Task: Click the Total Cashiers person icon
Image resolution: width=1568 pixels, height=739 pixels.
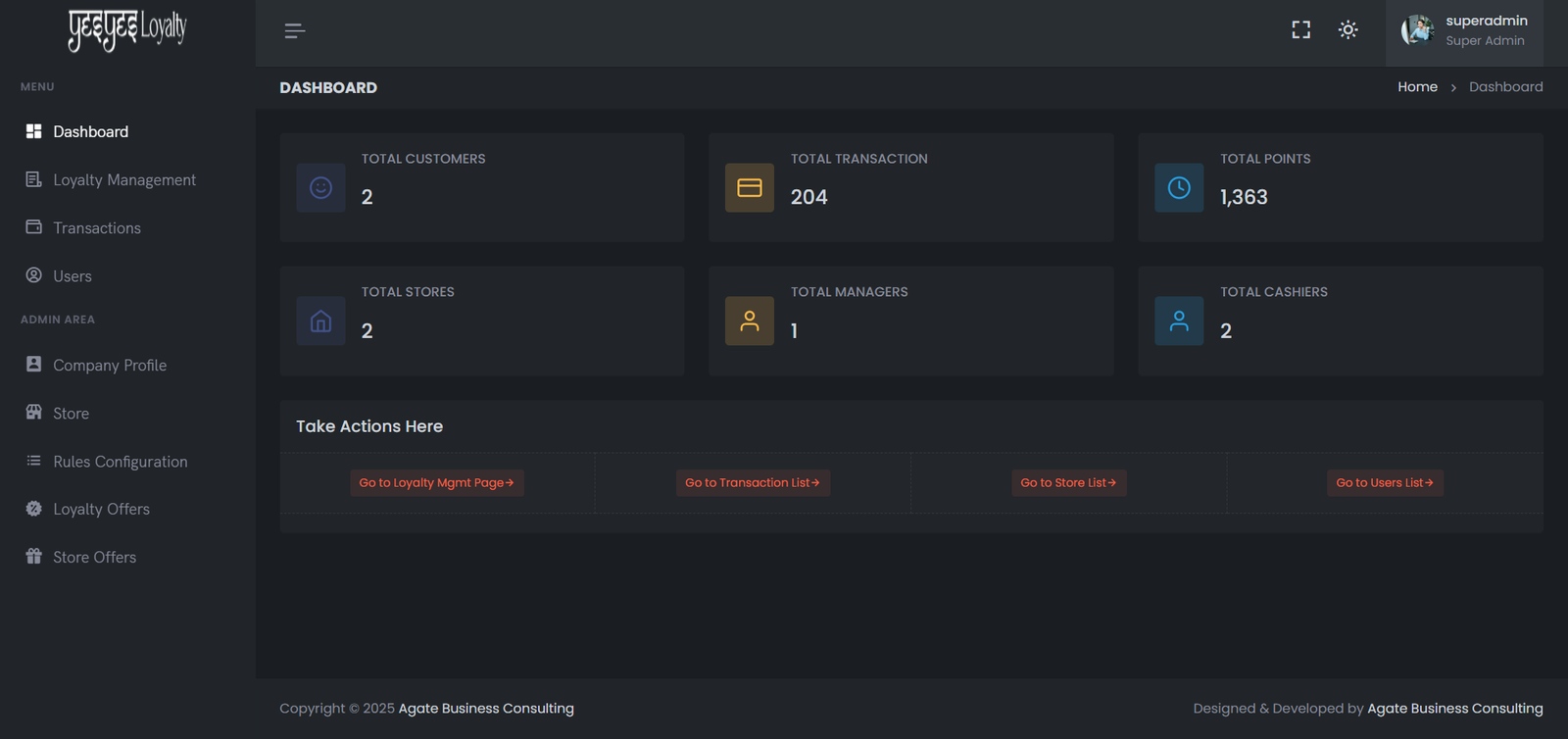Action: [1179, 321]
